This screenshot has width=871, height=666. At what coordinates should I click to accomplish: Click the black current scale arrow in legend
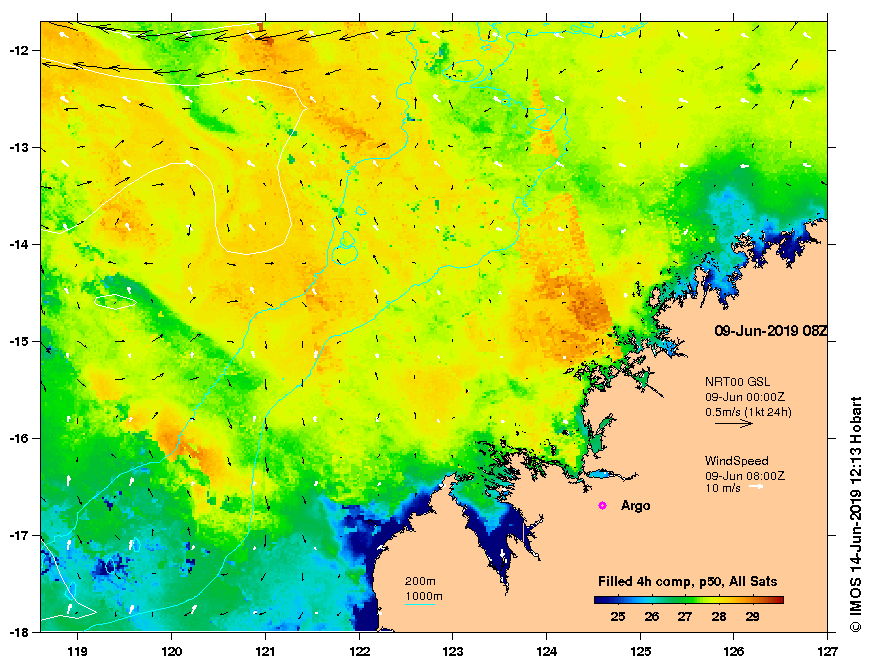pos(734,423)
